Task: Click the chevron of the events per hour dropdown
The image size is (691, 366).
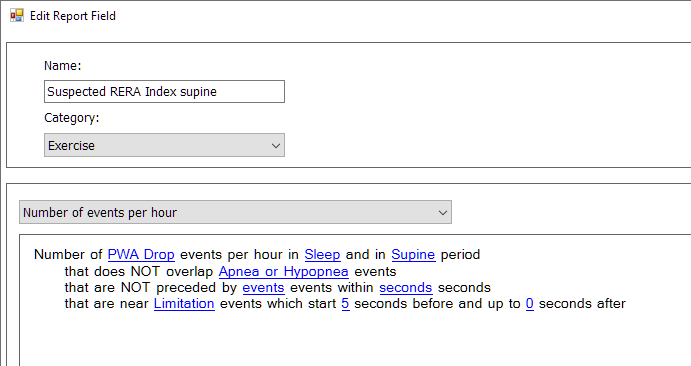Action: (442, 212)
